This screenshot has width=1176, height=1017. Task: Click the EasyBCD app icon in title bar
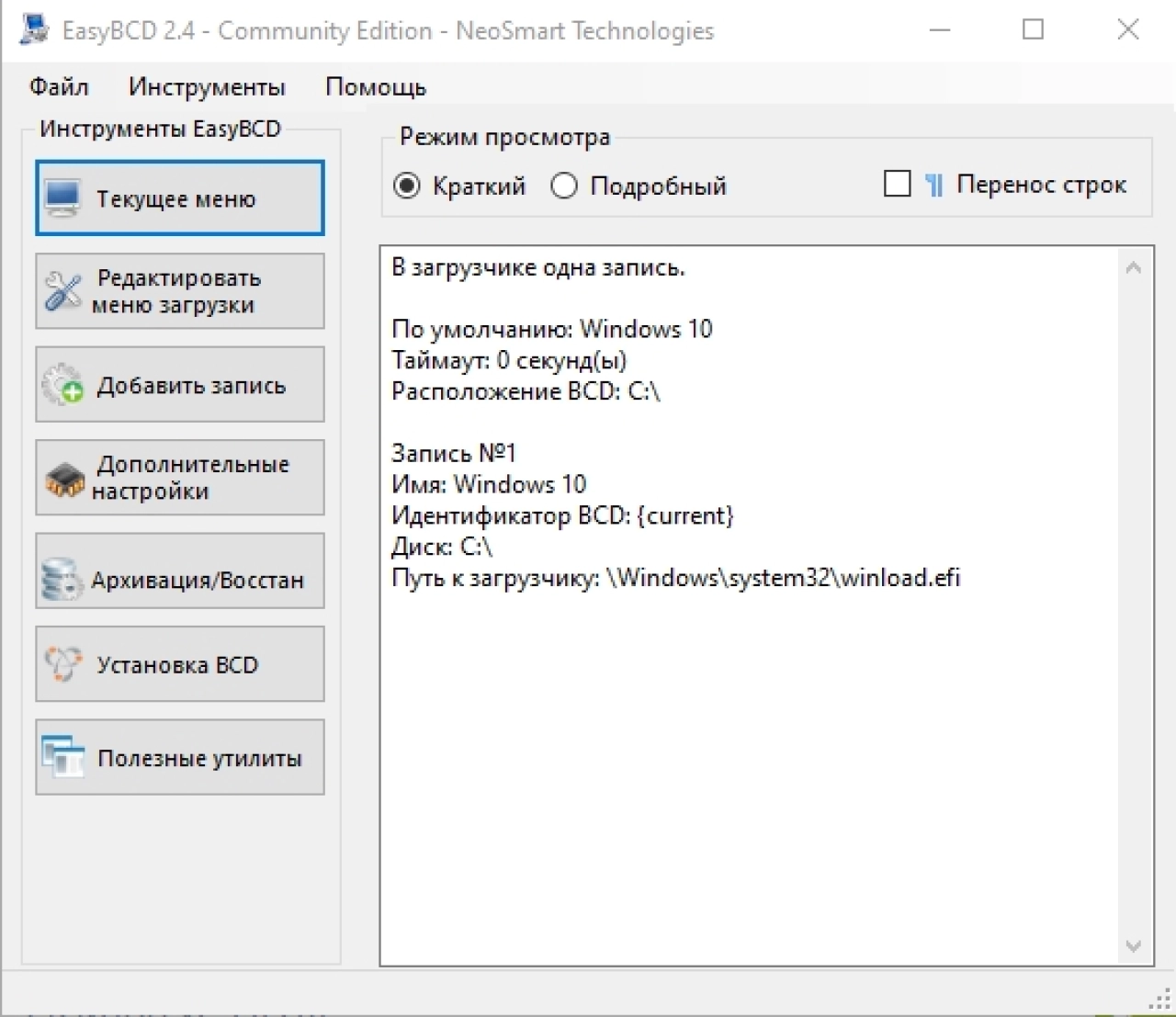pos(34,29)
